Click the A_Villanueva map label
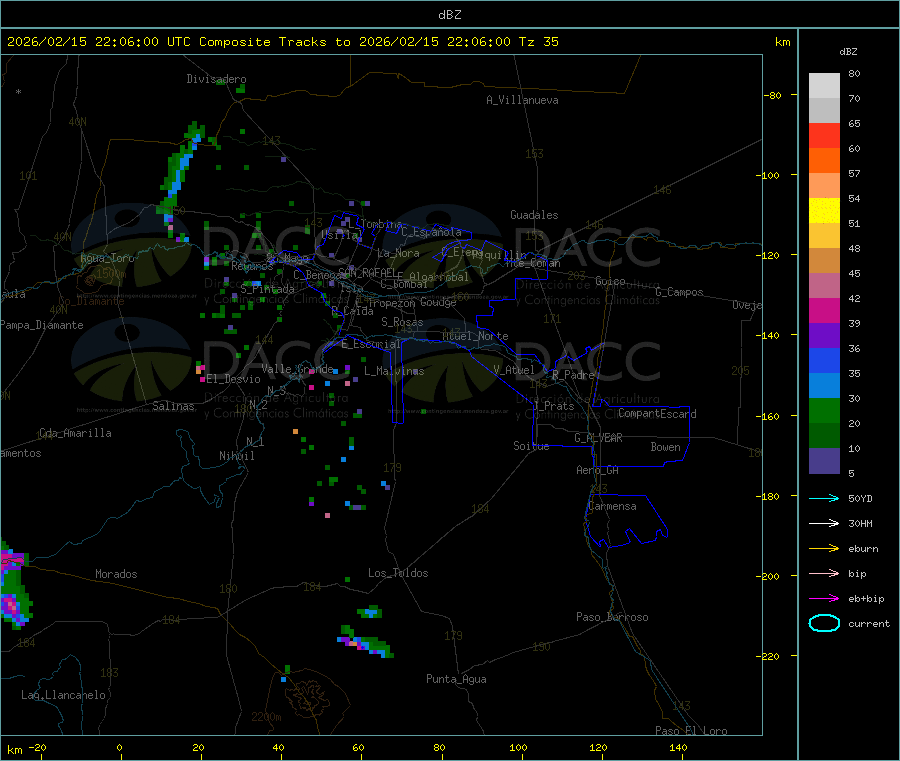The width and height of the screenshot is (900, 761). tap(522, 100)
